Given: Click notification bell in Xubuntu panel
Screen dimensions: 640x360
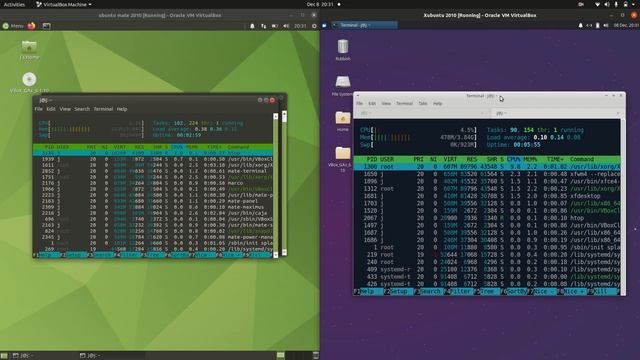Looking at the screenshot, I should click(580, 25).
